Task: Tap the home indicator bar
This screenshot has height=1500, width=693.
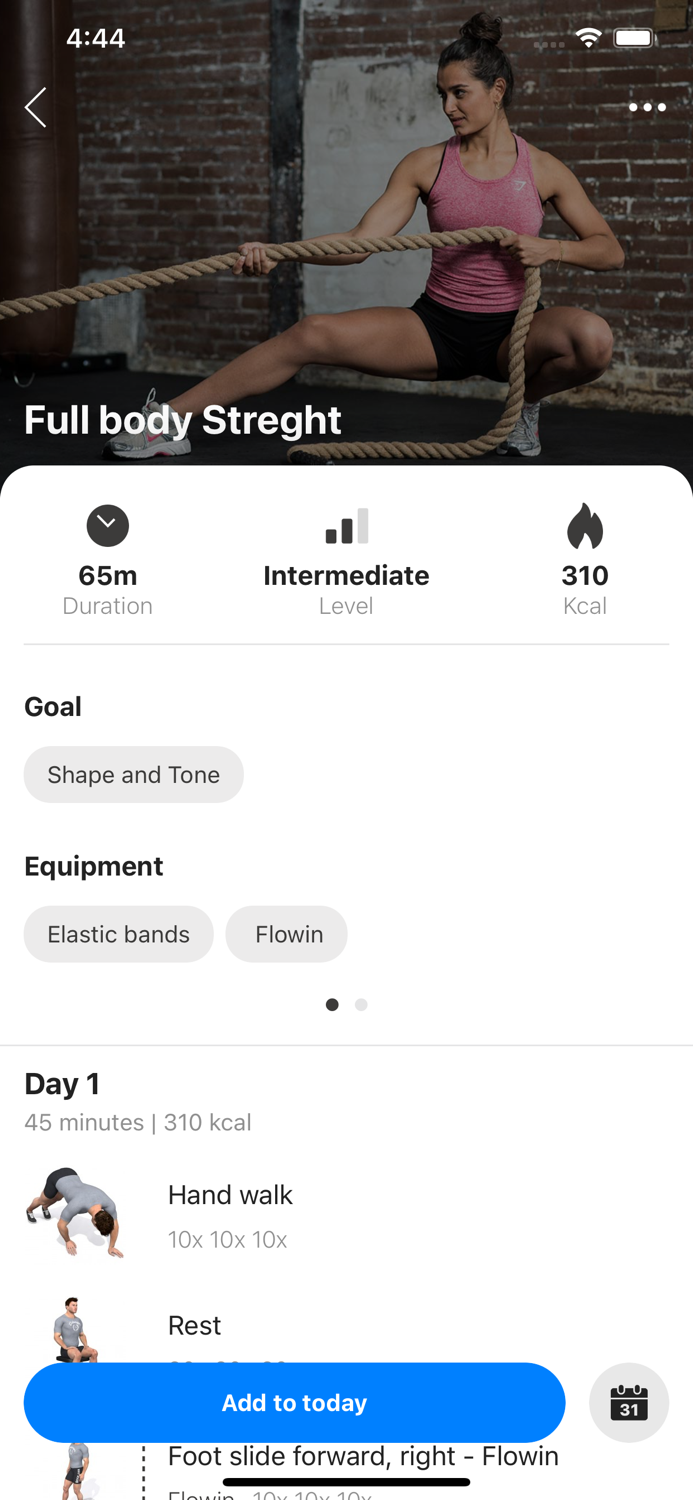Action: [346, 1480]
